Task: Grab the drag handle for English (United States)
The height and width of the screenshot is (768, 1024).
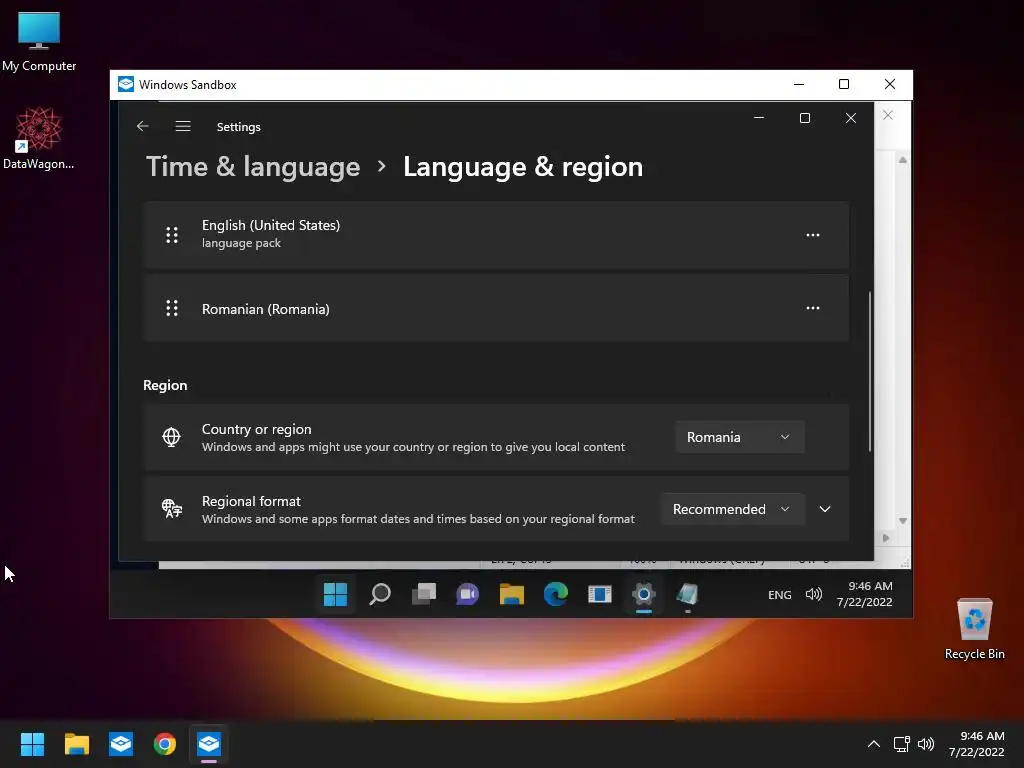Action: pos(172,235)
